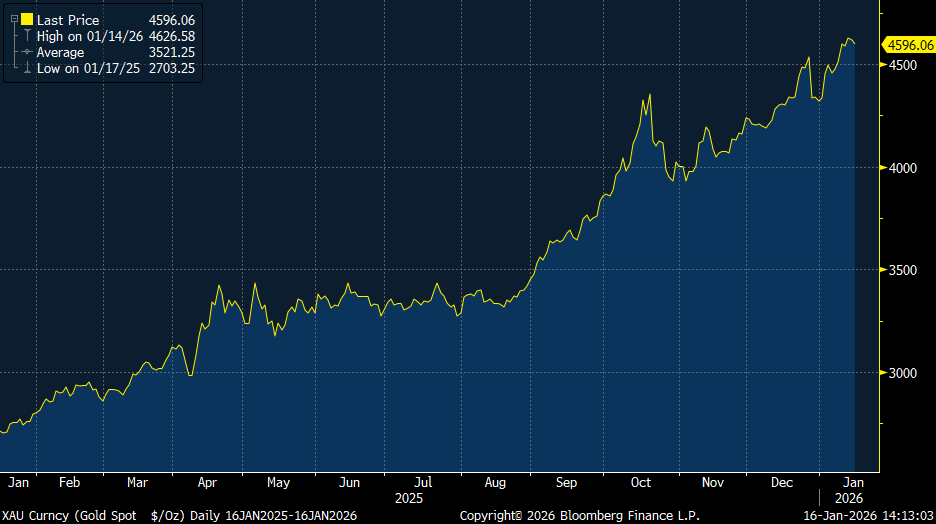Viewport: 936px width, 524px height.
Task: Click the yellow Last Price color swatch
Action: (x=26, y=20)
